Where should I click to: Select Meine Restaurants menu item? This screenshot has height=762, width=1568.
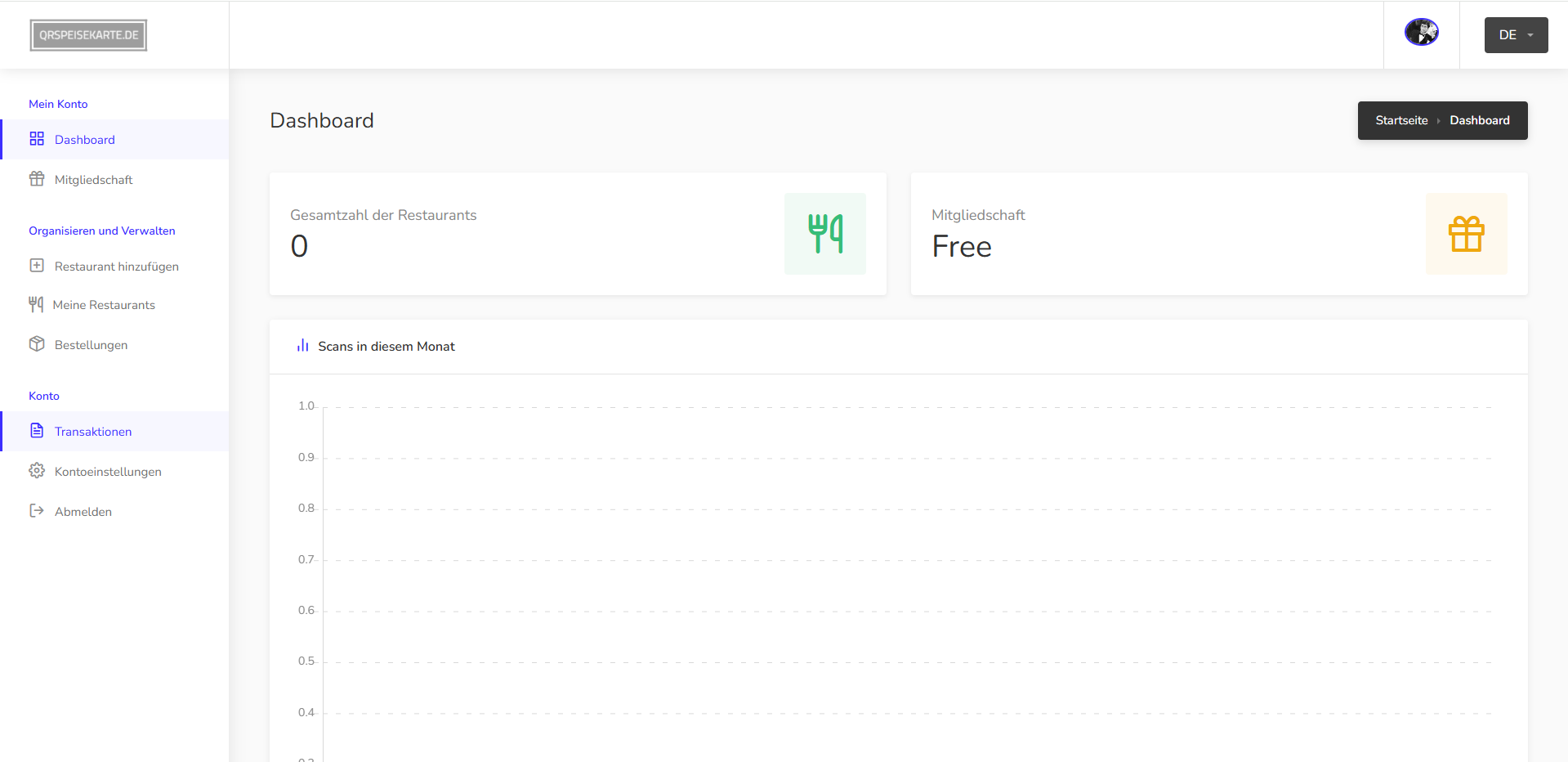click(x=104, y=305)
